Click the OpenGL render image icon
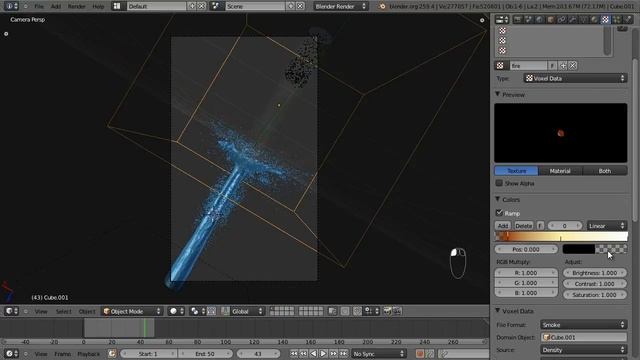Screen dimensions: 640x360 pyautogui.click(x=387, y=311)
